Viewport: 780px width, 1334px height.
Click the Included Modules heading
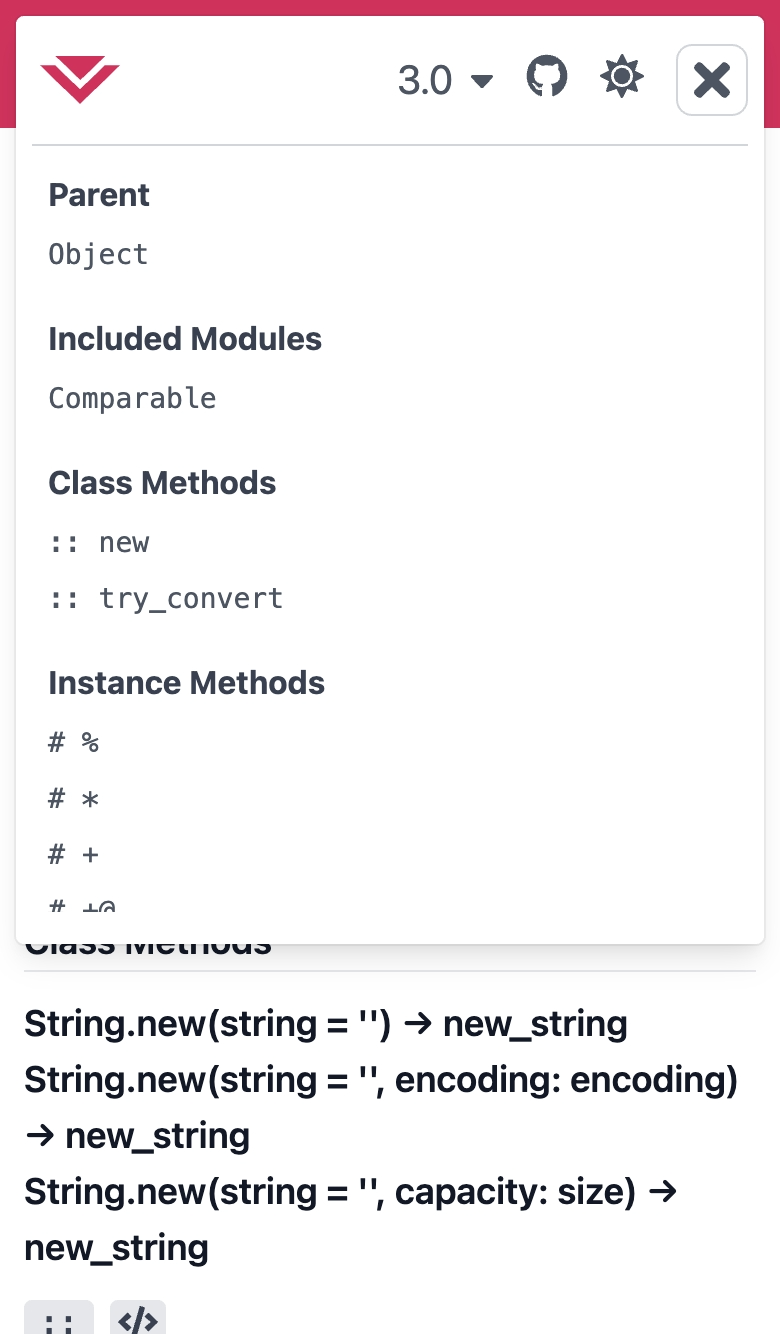(x=185, y=339)
